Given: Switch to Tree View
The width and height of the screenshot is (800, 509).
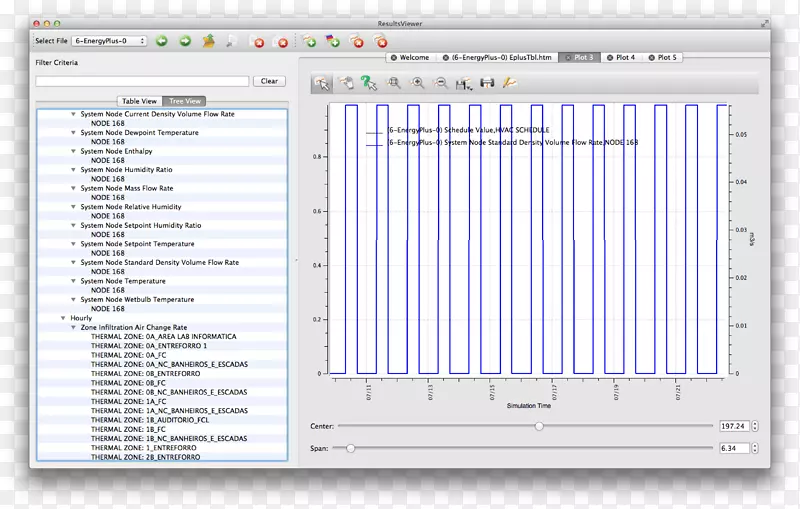Looking at the screenshot, I should point(185,101).
